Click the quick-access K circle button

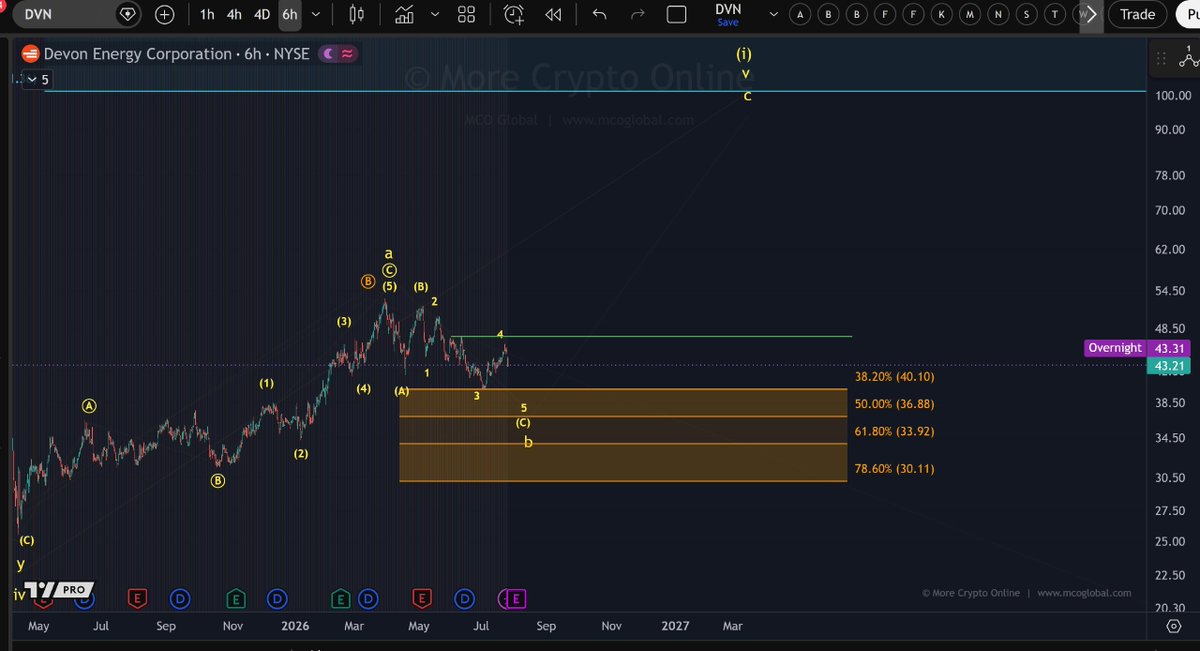pos(941,14)
